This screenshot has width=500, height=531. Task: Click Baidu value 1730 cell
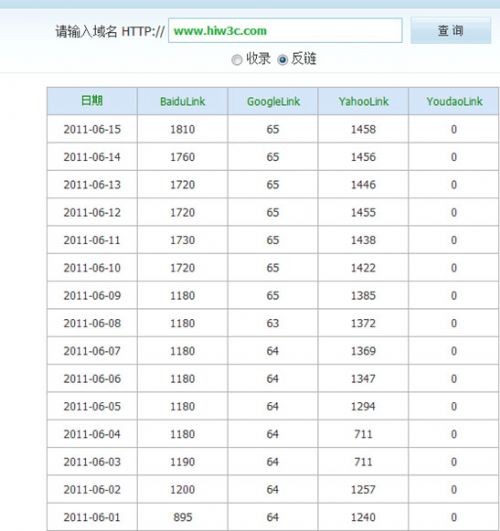tap(183, 240)
